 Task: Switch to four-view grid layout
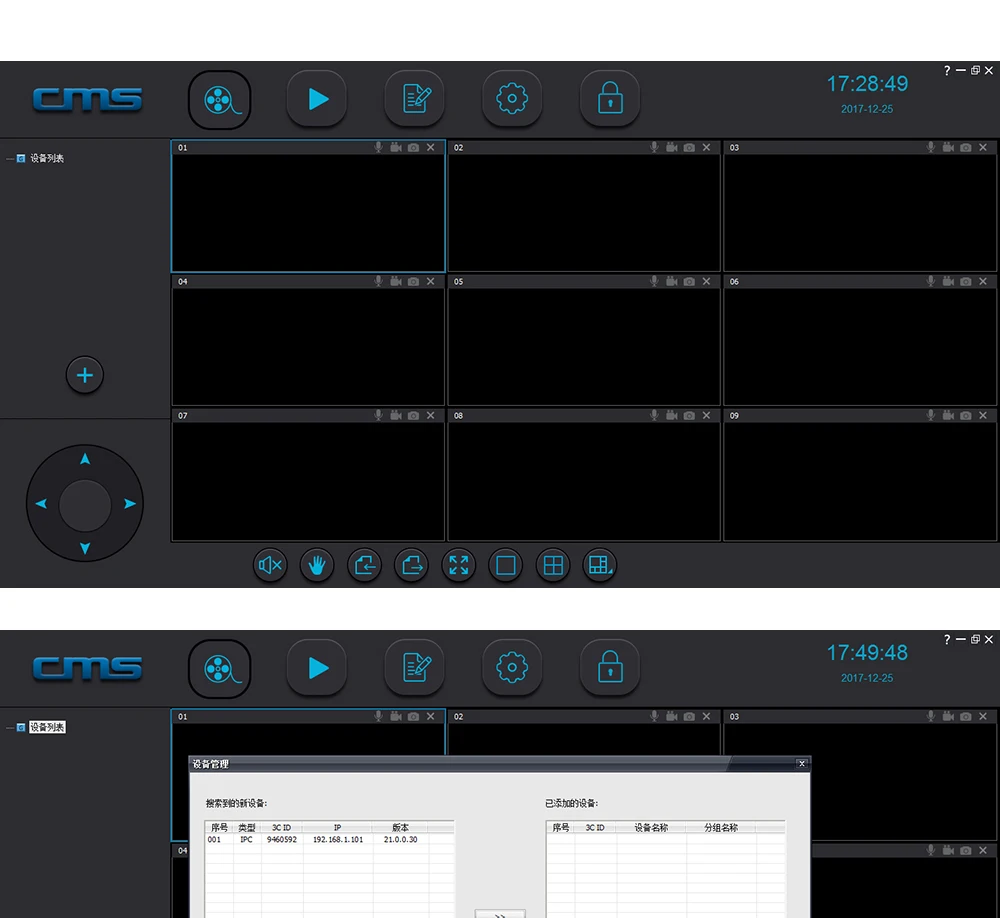point(554,565)
